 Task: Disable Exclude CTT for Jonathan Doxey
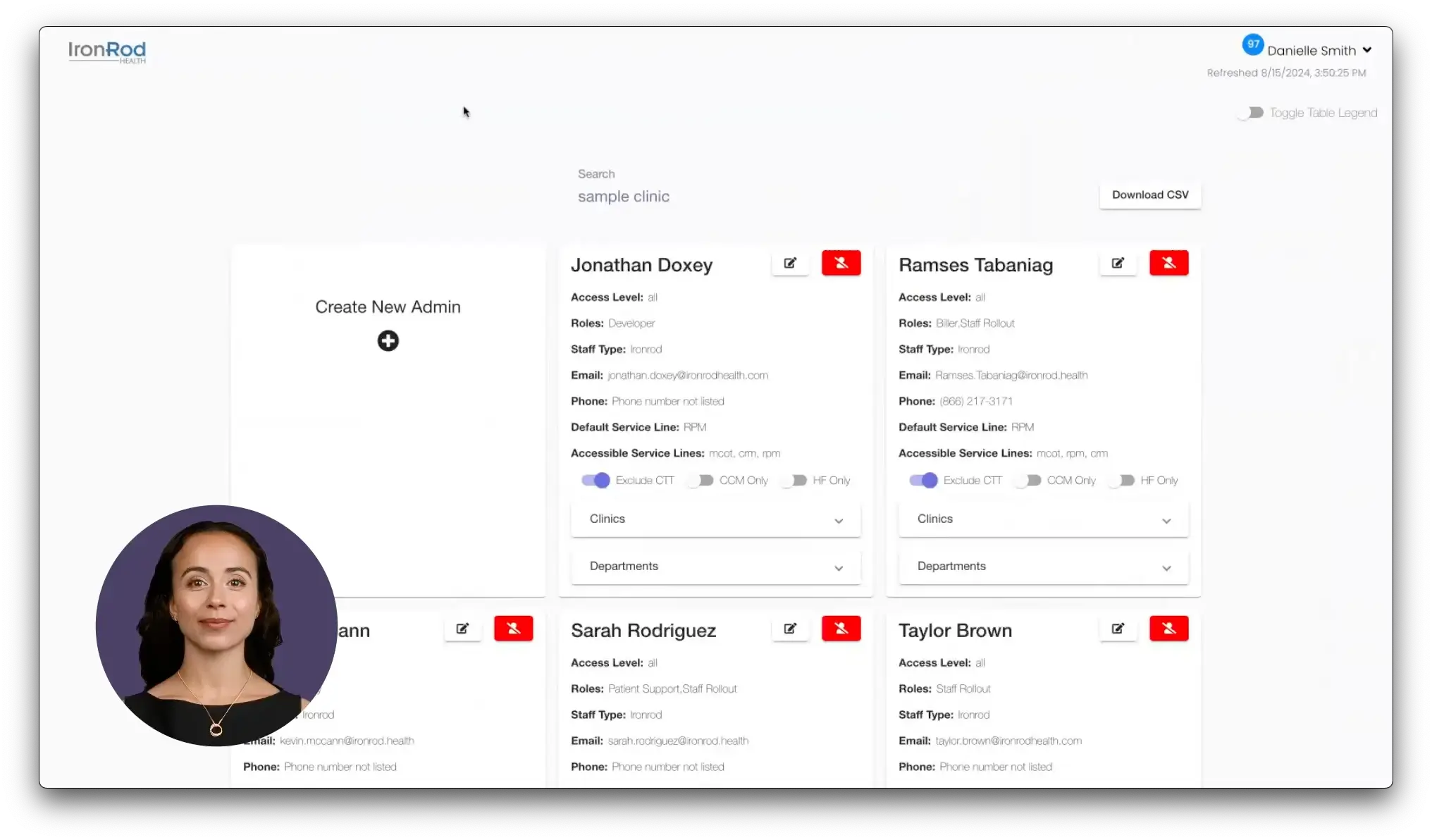coord(595,481)
